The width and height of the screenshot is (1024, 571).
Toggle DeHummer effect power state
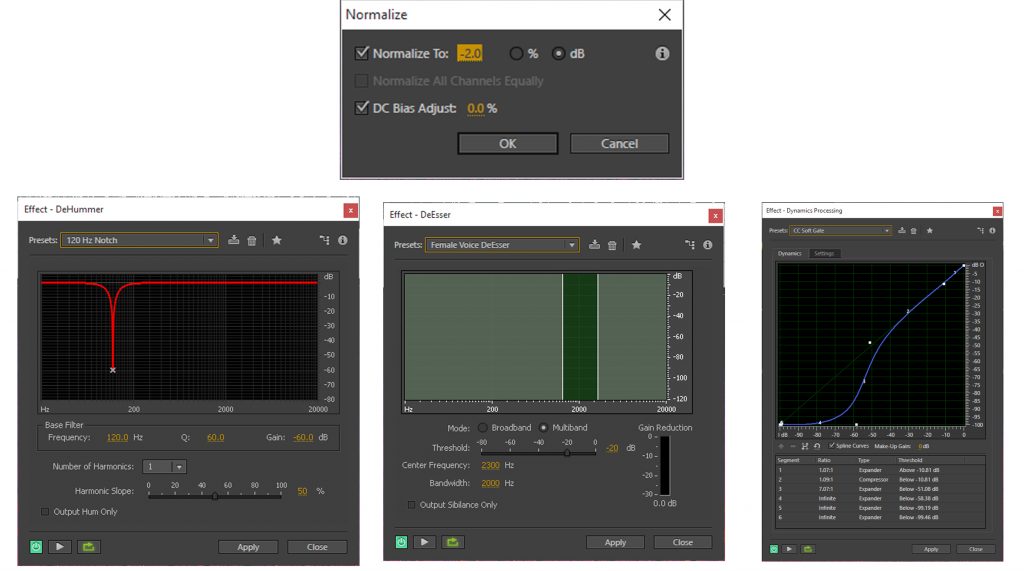click(36, 547)
